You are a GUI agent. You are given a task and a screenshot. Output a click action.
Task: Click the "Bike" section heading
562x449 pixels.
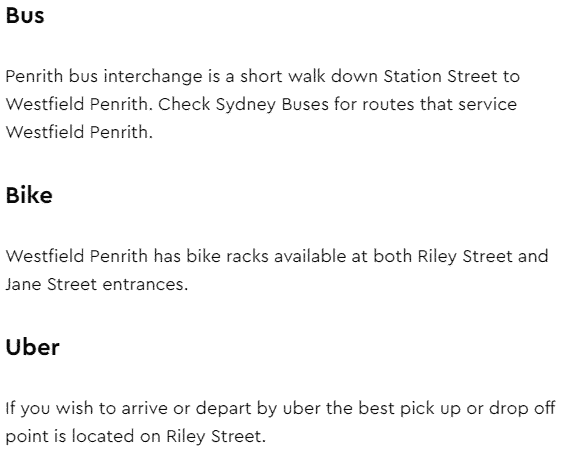click(29, 195)
